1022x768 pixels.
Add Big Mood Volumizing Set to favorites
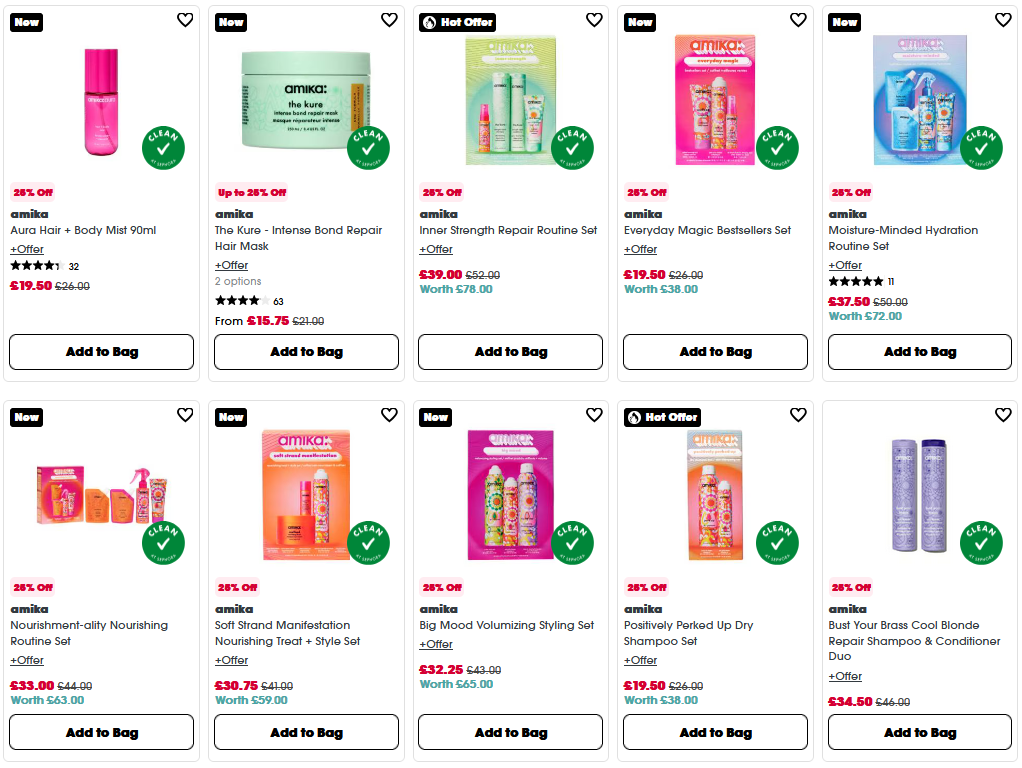(x=594, y=415)
